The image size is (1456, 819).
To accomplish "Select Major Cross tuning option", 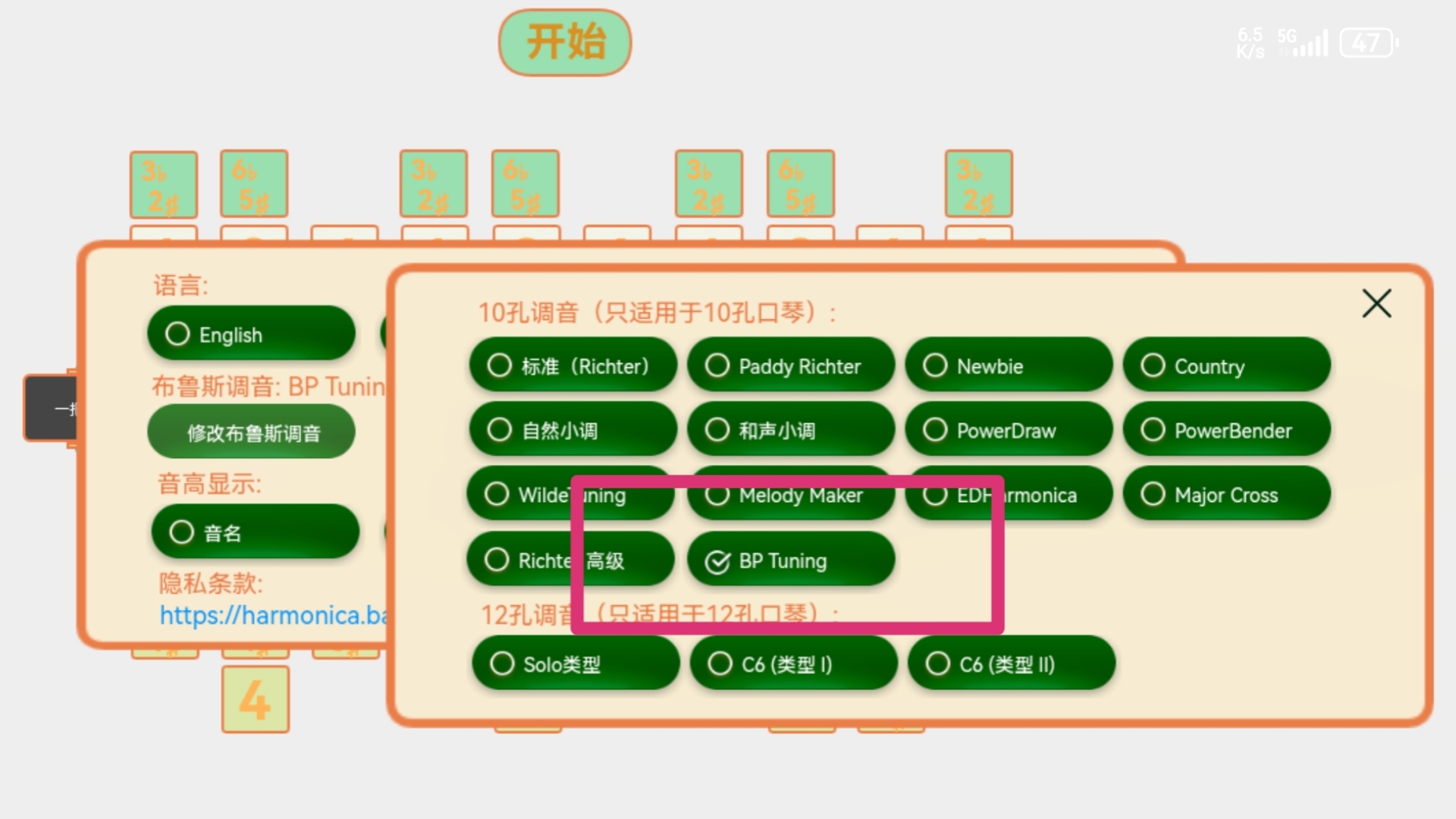I will click(1225, 495).
